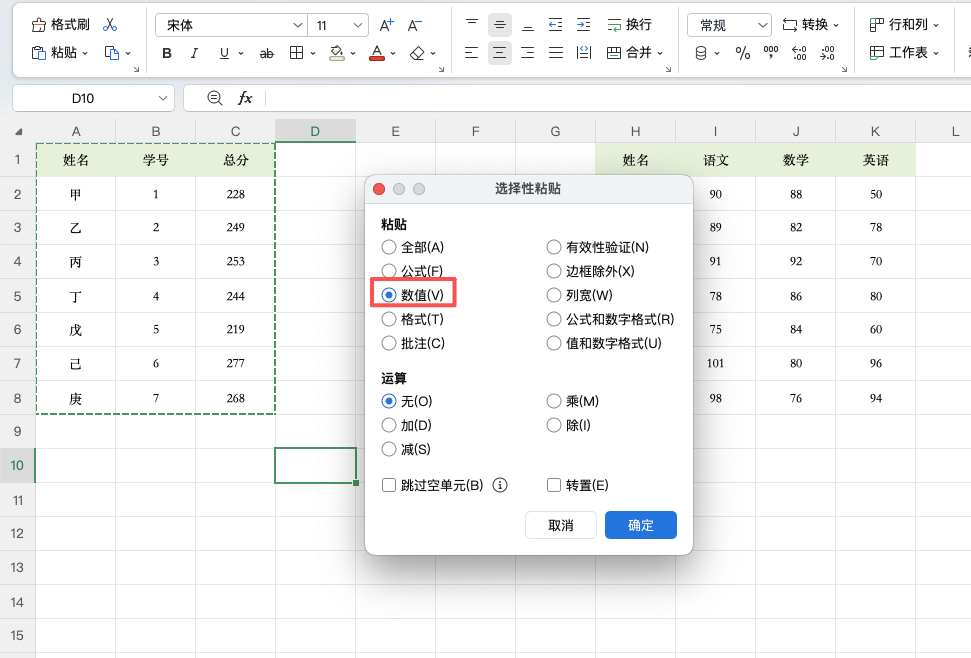971x658 pixels.
Task: Open the 工作表 worksheet menu
Action: (x=904, y=53)
